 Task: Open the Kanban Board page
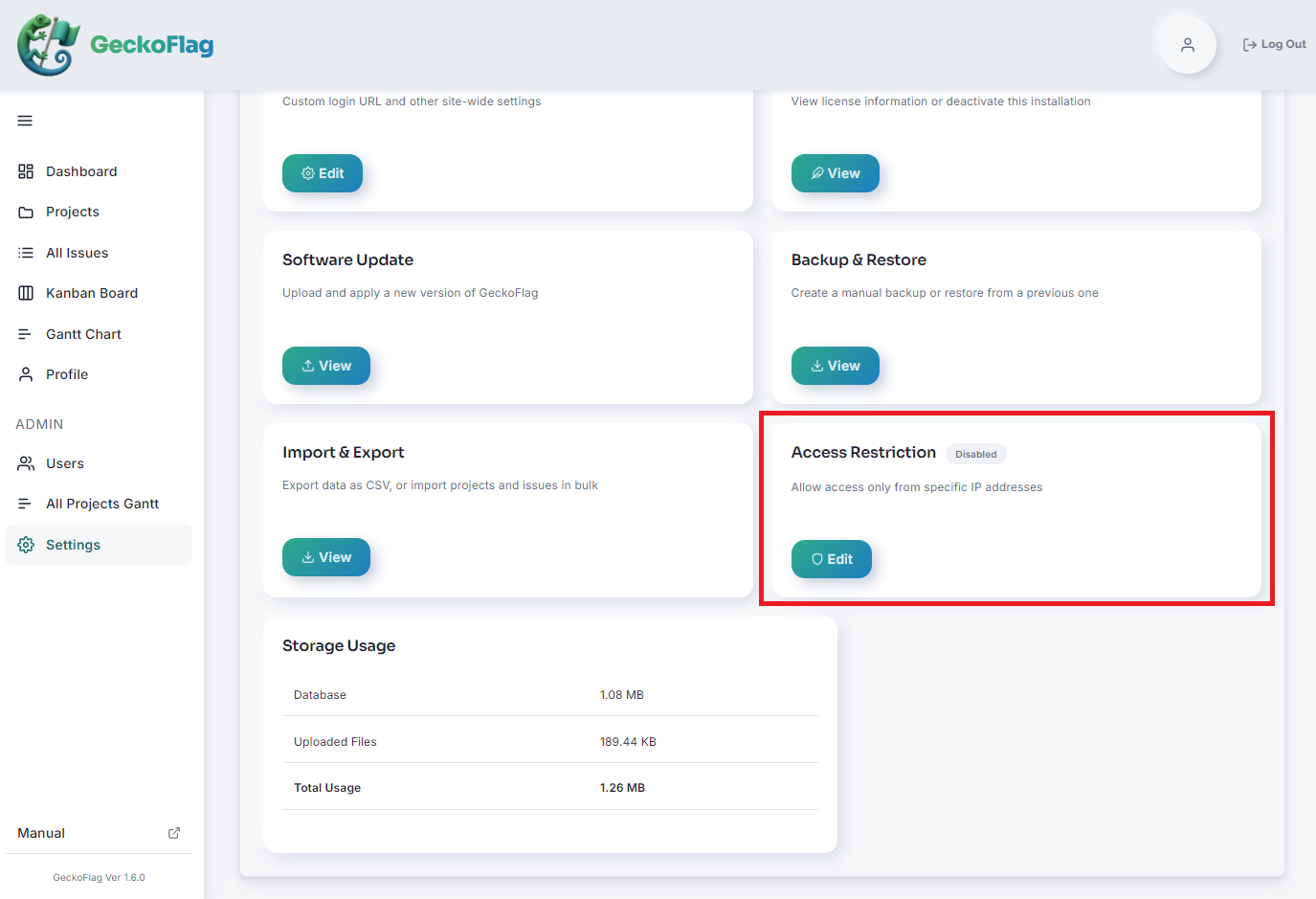99,293
